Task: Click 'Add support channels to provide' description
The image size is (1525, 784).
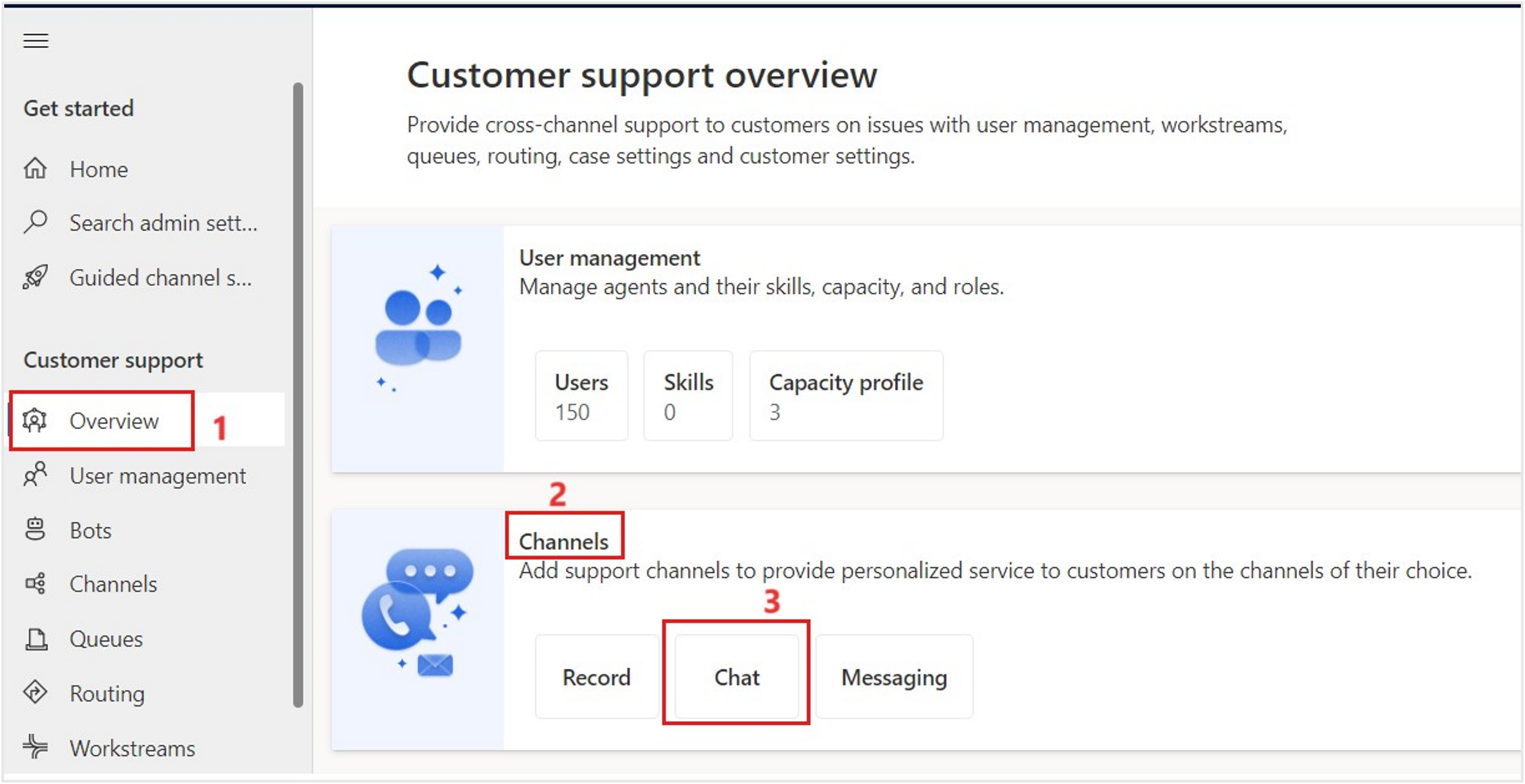Action: tap(996, 571)
